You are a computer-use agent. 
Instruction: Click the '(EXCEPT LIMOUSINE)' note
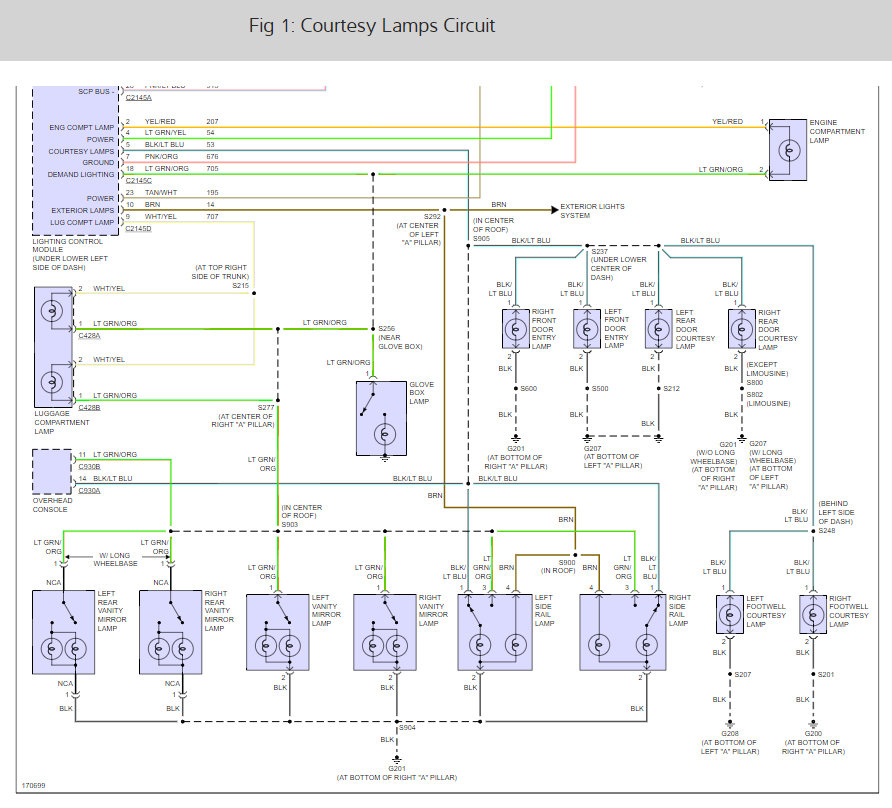coord(767,369)
